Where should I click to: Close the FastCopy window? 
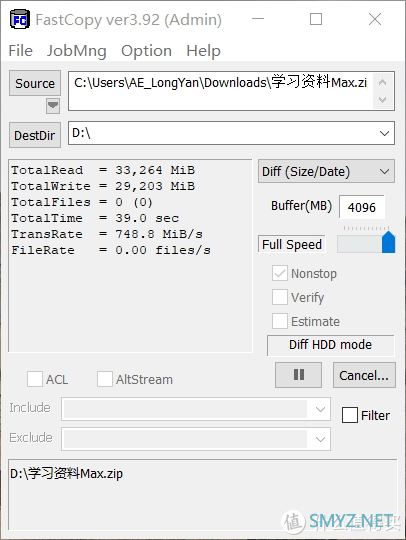375,19
